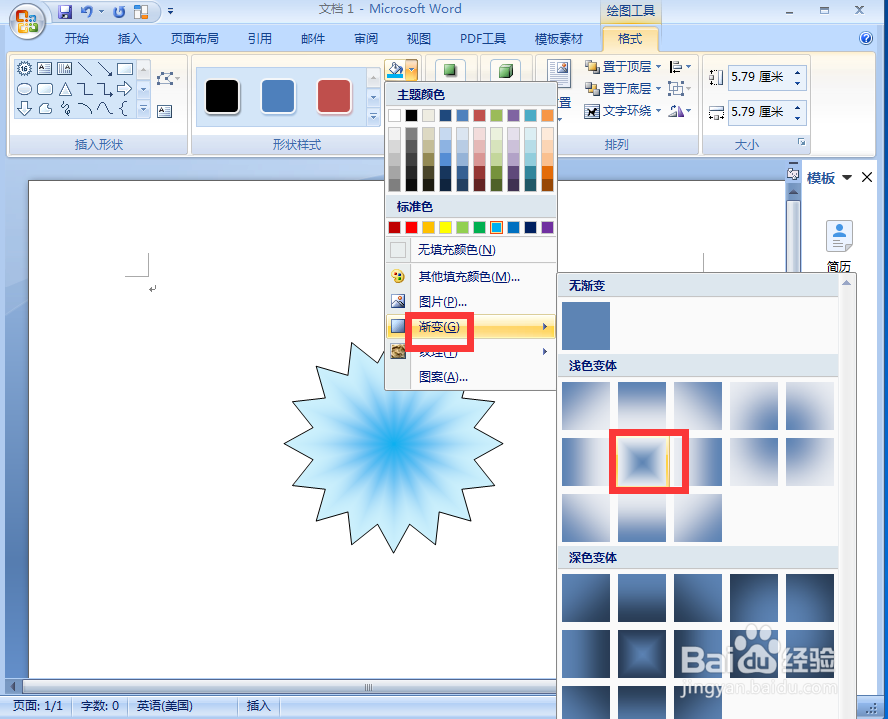
Task: Apply the black shape style
Action: pos(222,96)
